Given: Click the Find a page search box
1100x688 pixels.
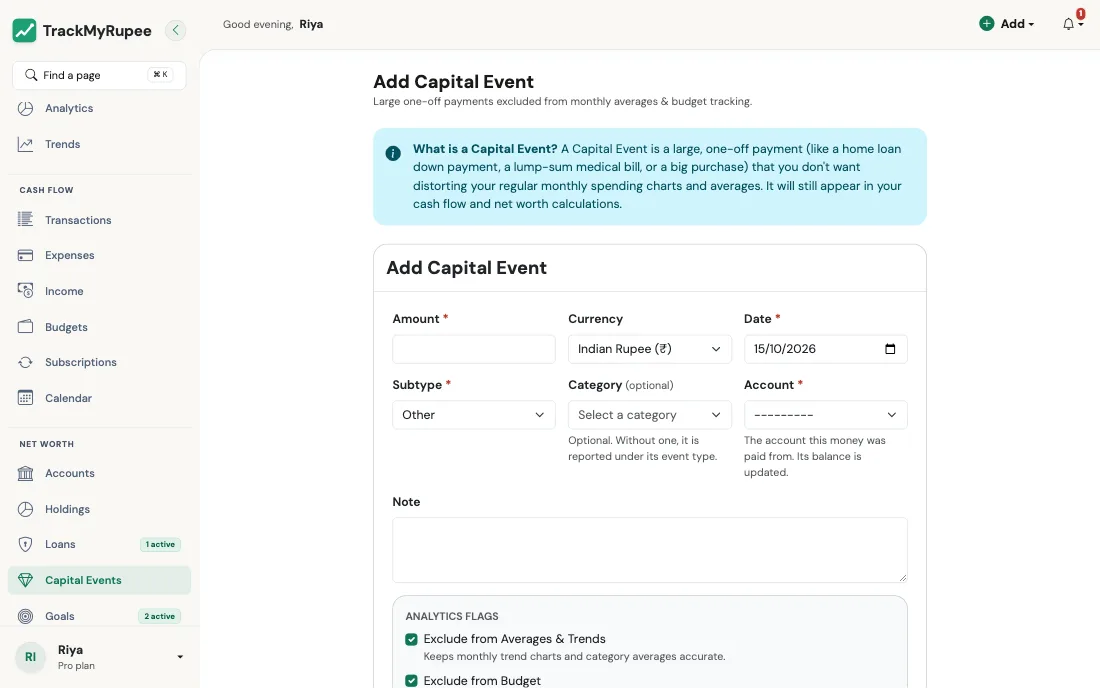Looking at the screenshot, I should (99, 75).
